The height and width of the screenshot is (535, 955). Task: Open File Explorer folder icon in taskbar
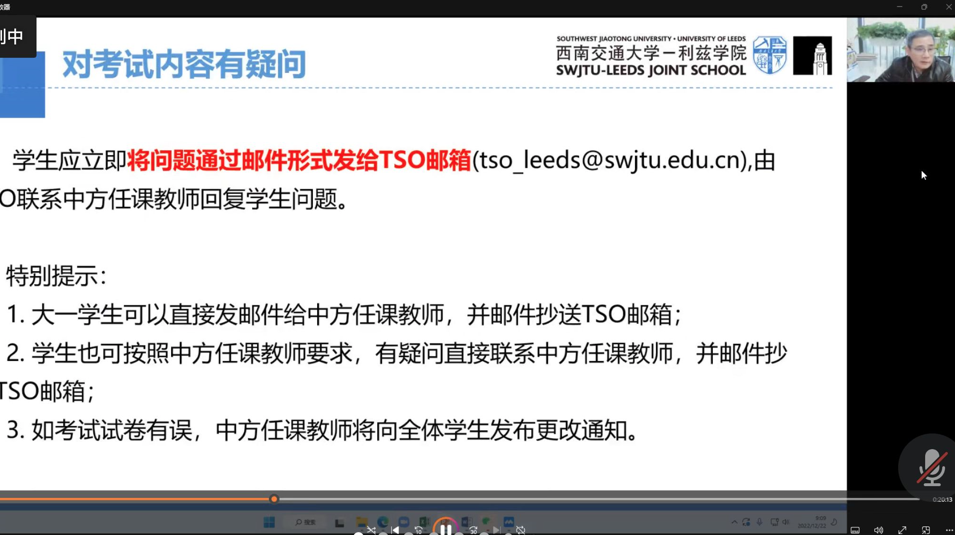coord(361,522)
